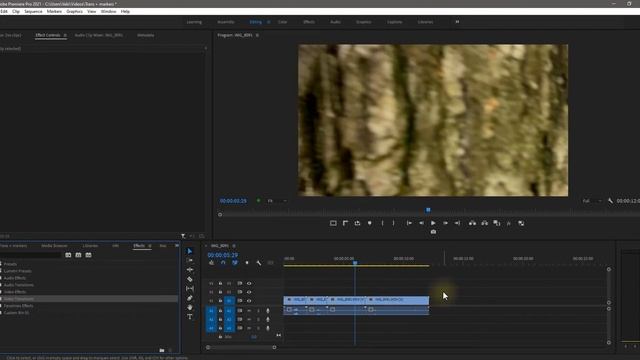Open the Editing workspace menu icon
Viewport: 640px width, 360px height.
coord(269,22)
